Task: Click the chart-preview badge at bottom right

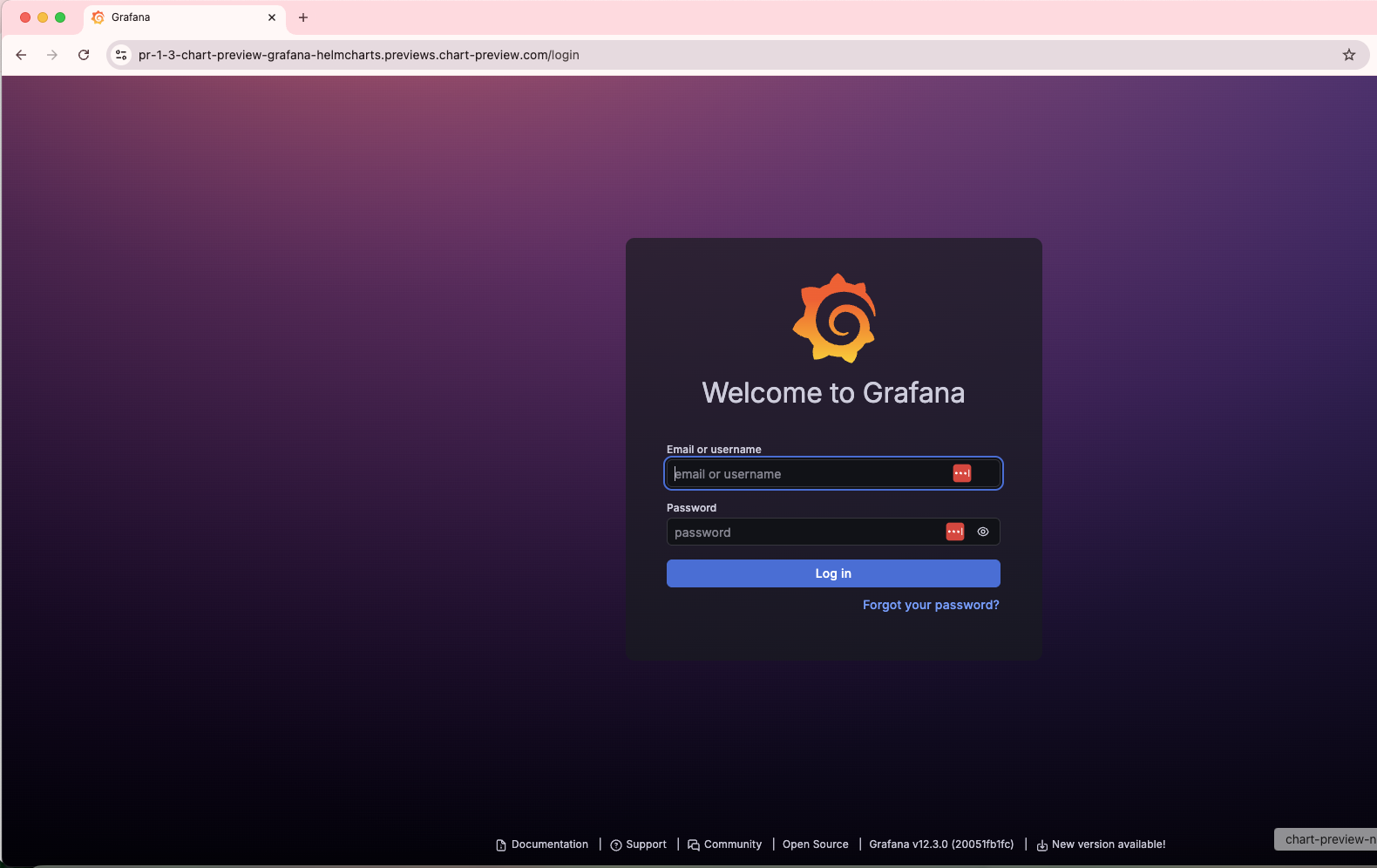Action: click(1326, 839)
